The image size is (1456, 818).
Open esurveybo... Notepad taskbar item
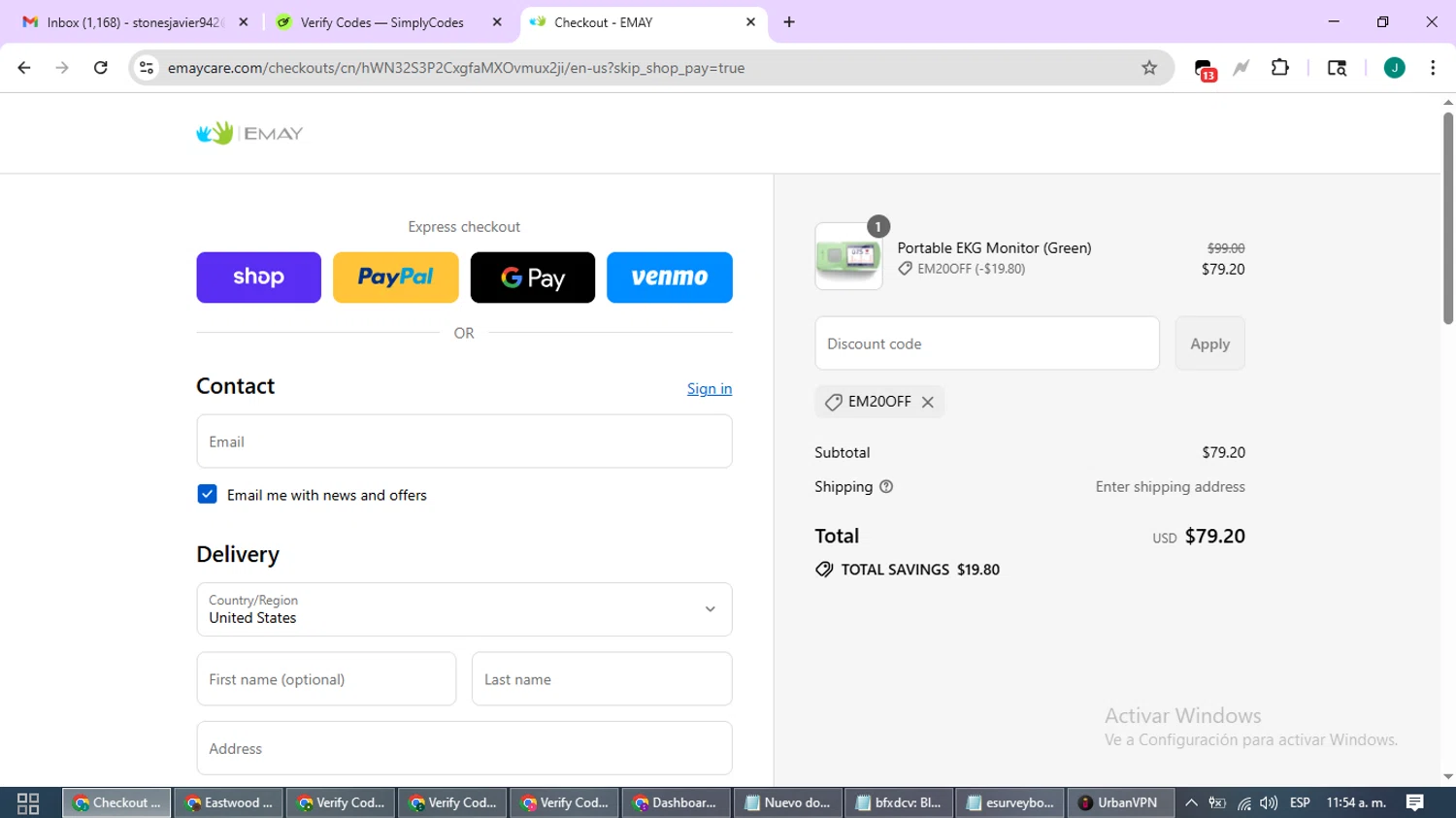point(1011,802)
